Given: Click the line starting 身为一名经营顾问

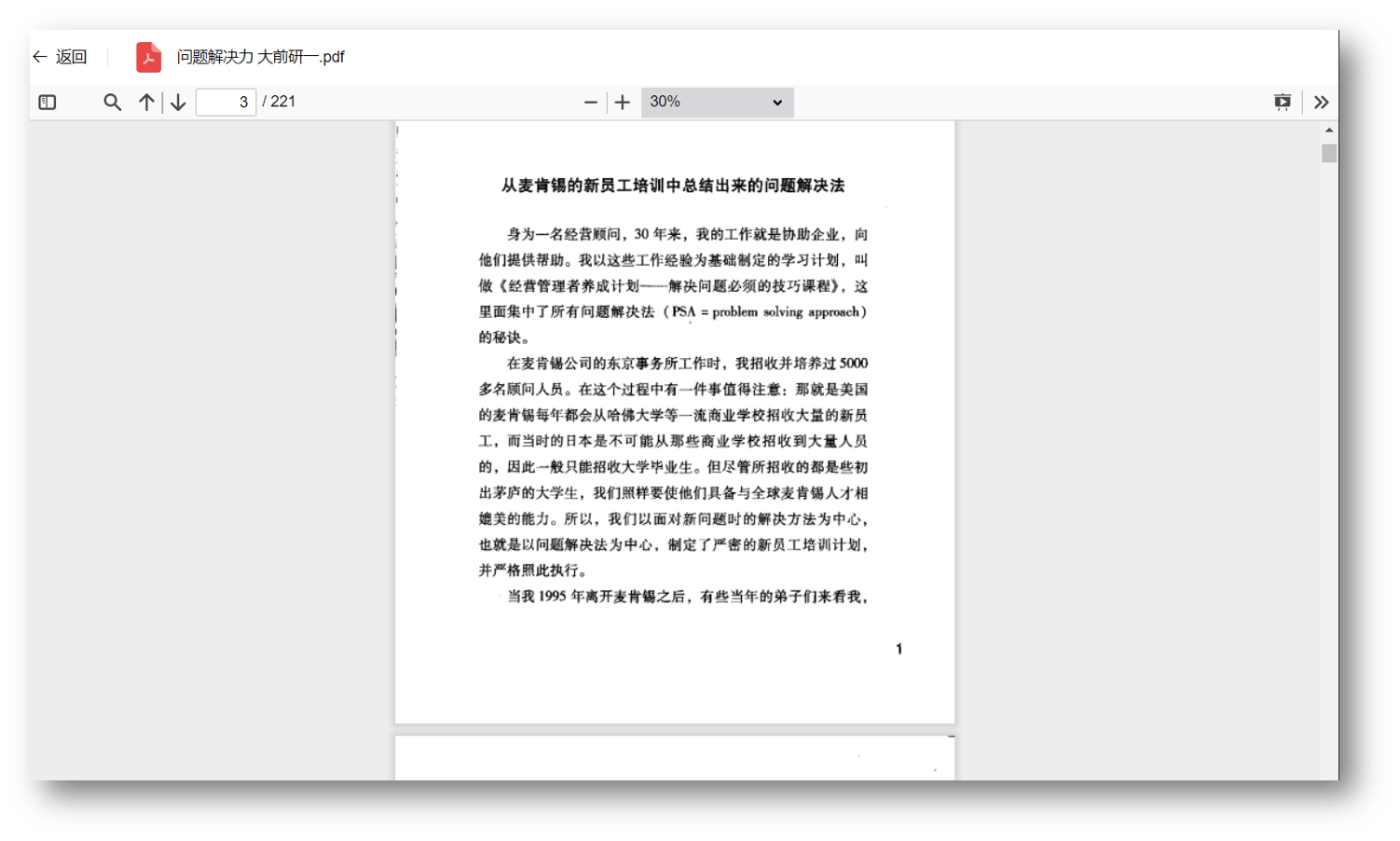Looking at the screenshot, I should tap(687, 234).
